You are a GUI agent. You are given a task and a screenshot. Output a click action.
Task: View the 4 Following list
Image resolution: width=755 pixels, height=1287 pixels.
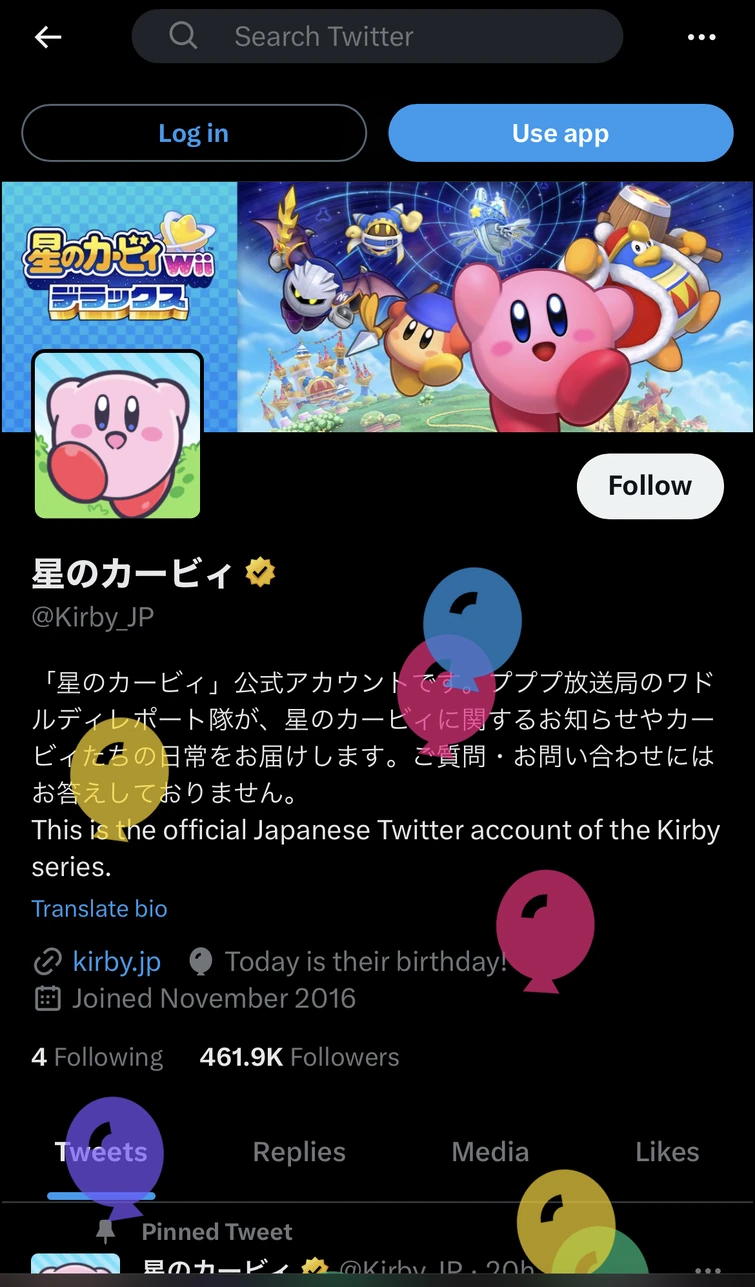click(x=97, y=1057)
